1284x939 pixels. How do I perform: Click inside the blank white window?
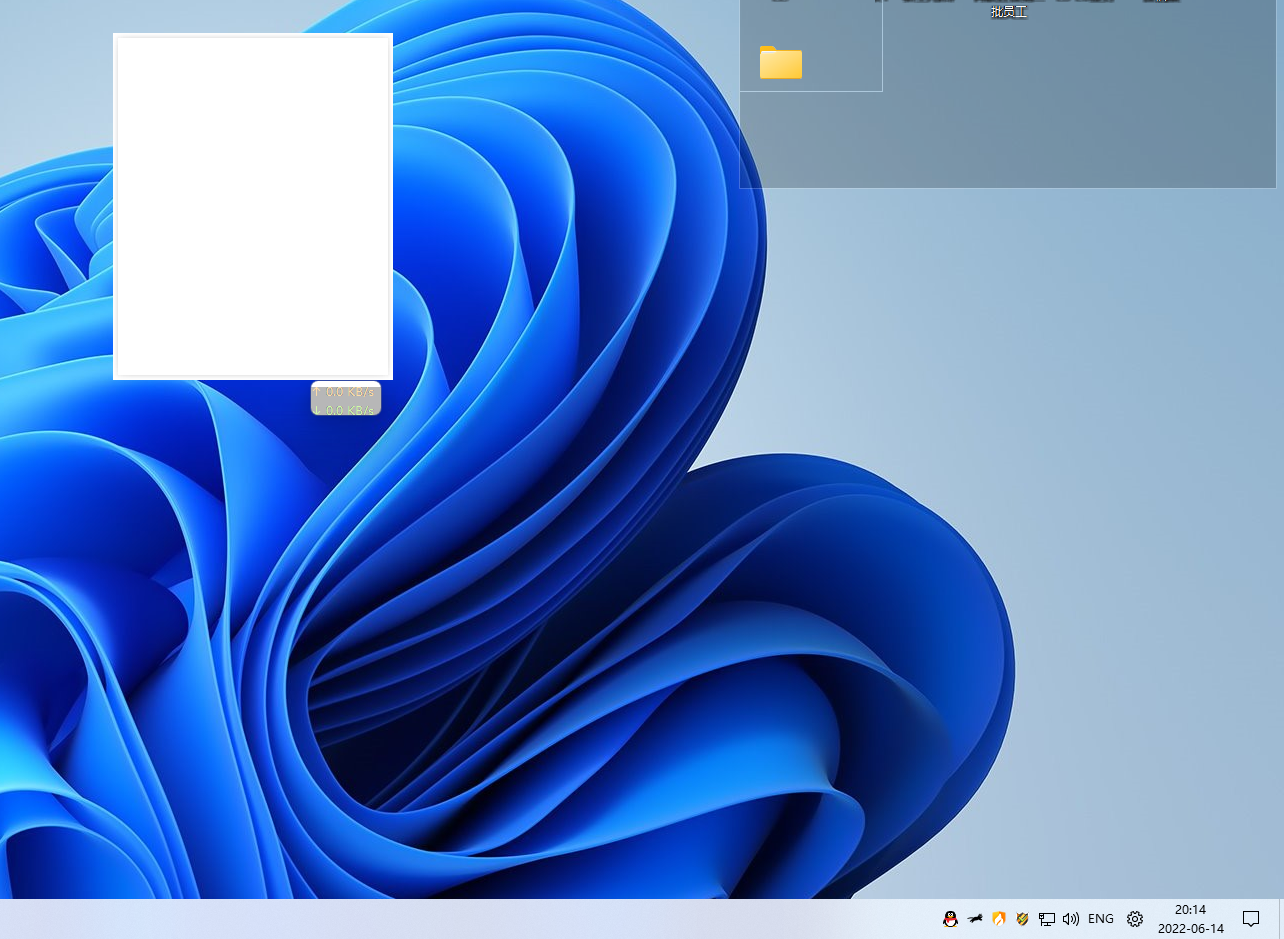253,207
